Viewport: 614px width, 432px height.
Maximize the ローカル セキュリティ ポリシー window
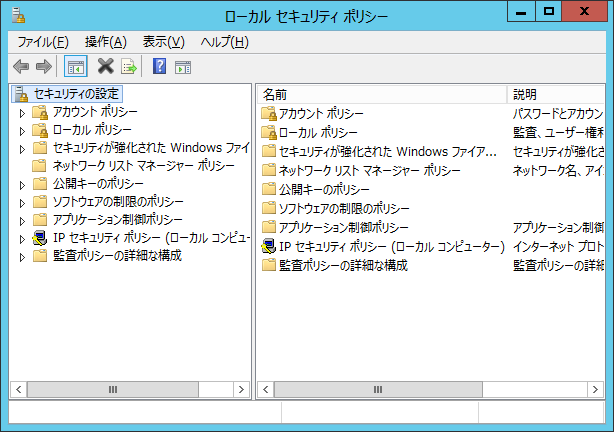(x=548, y=12)
